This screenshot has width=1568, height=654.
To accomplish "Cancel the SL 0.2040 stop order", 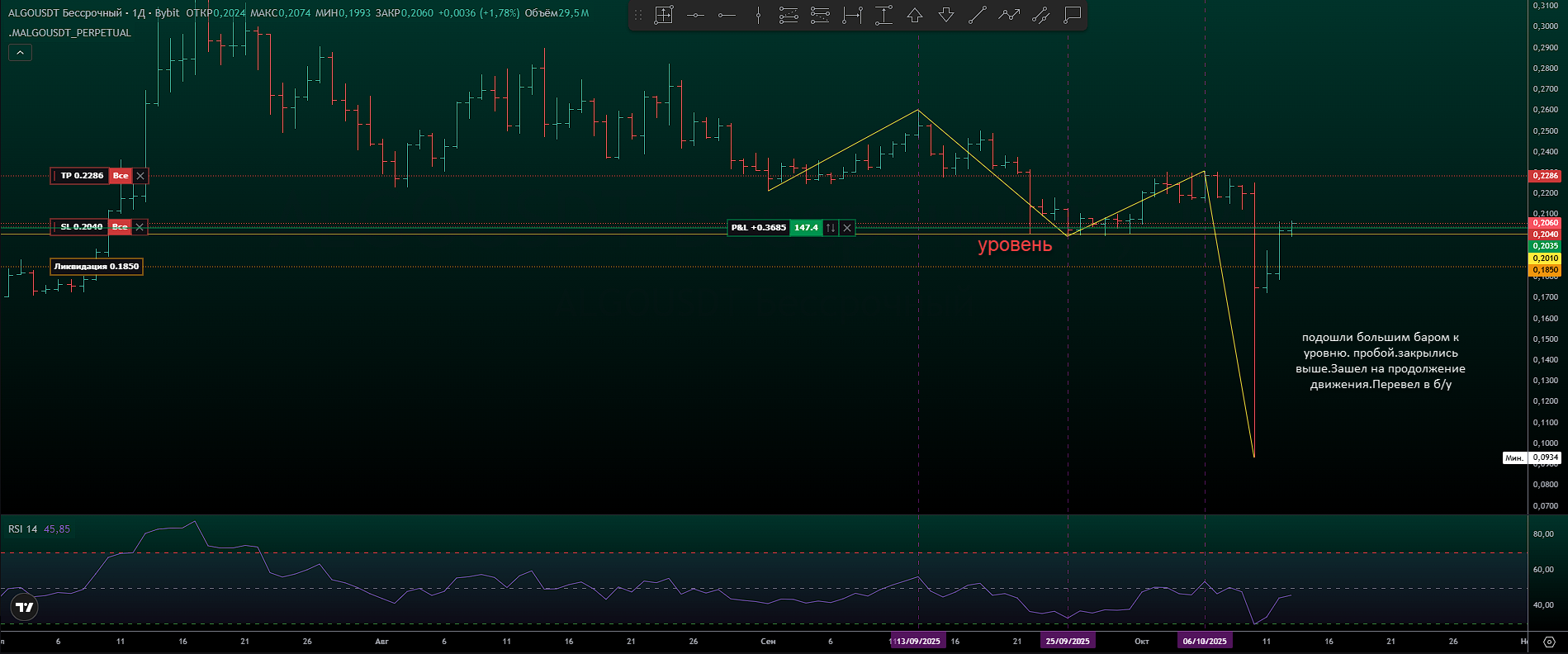I will [140, 227].
